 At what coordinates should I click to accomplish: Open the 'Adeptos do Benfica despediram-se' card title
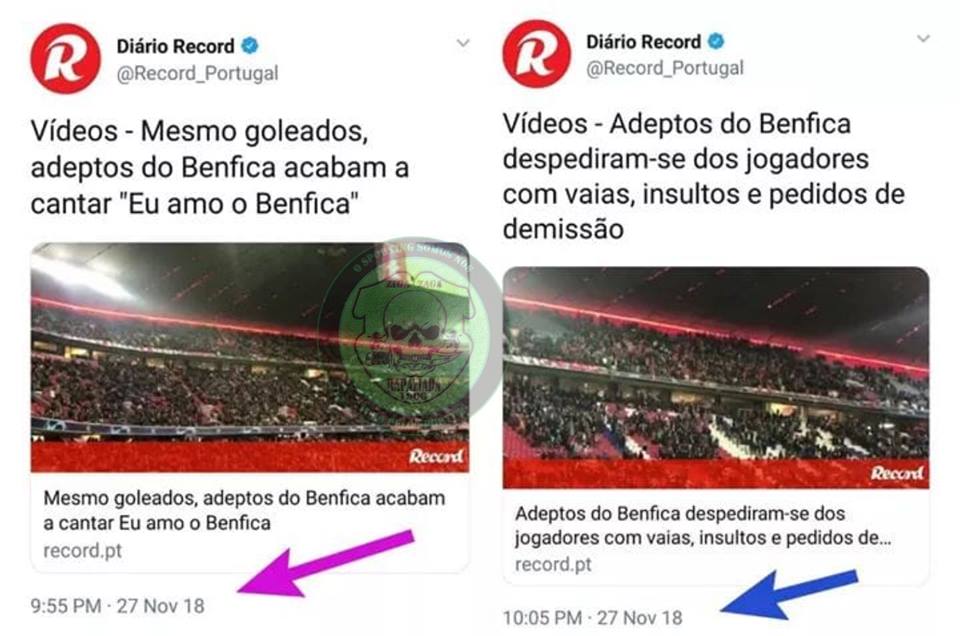click(x=703, y=525)
